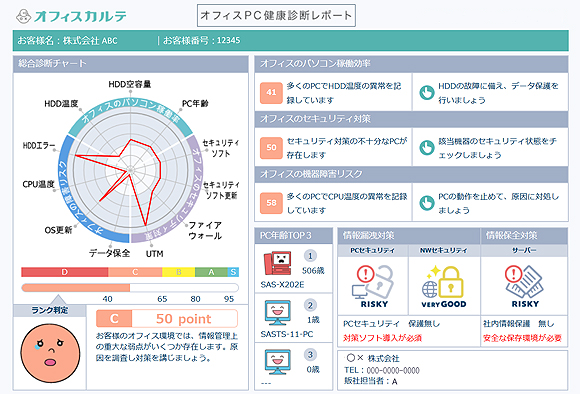Click the お客様名 株式会社 ABC text
This screenshot has height=394, width=580.
(67, 41)
